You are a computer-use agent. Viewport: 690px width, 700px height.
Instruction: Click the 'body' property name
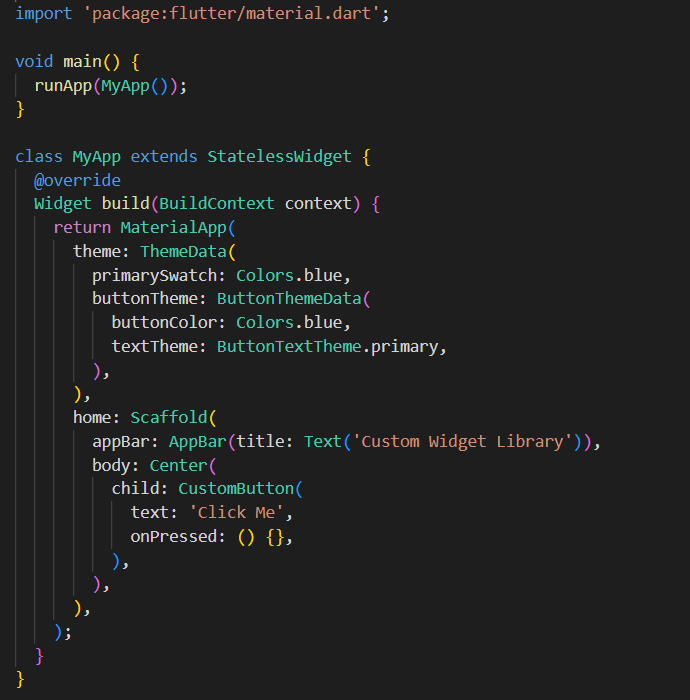pyautogui.click(x=112, y=466)
